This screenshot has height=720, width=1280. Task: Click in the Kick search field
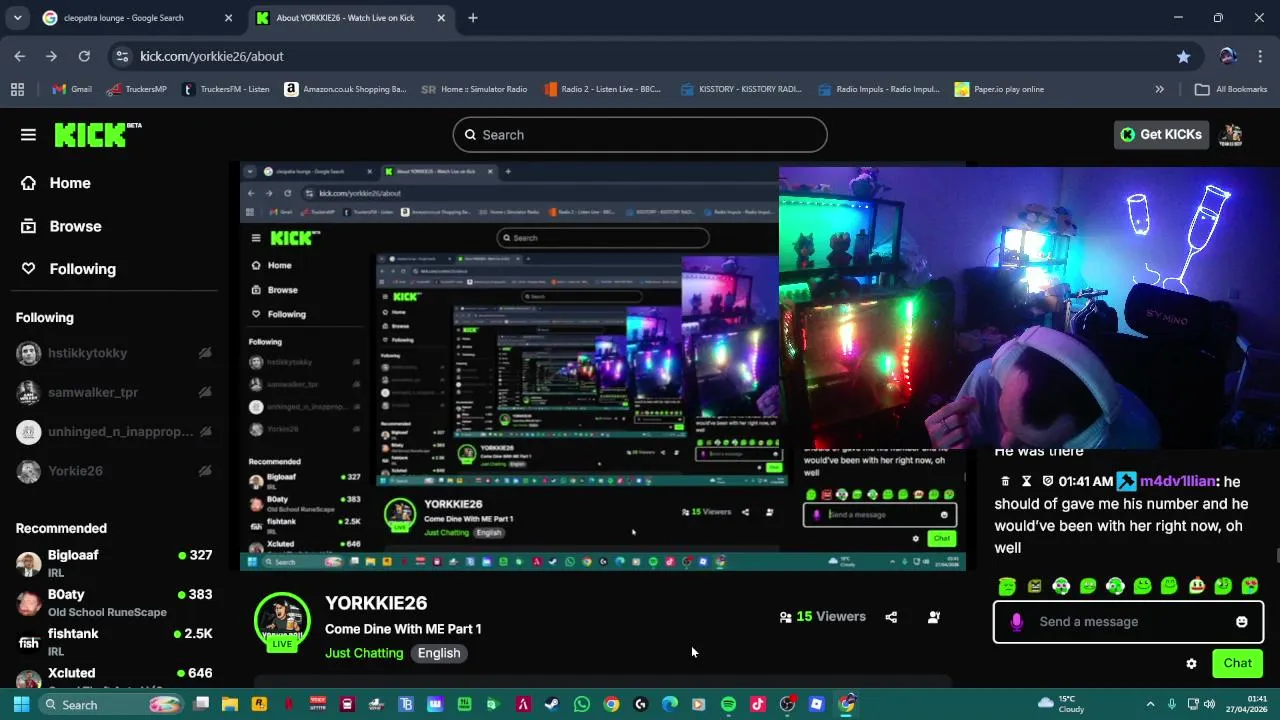640,135
